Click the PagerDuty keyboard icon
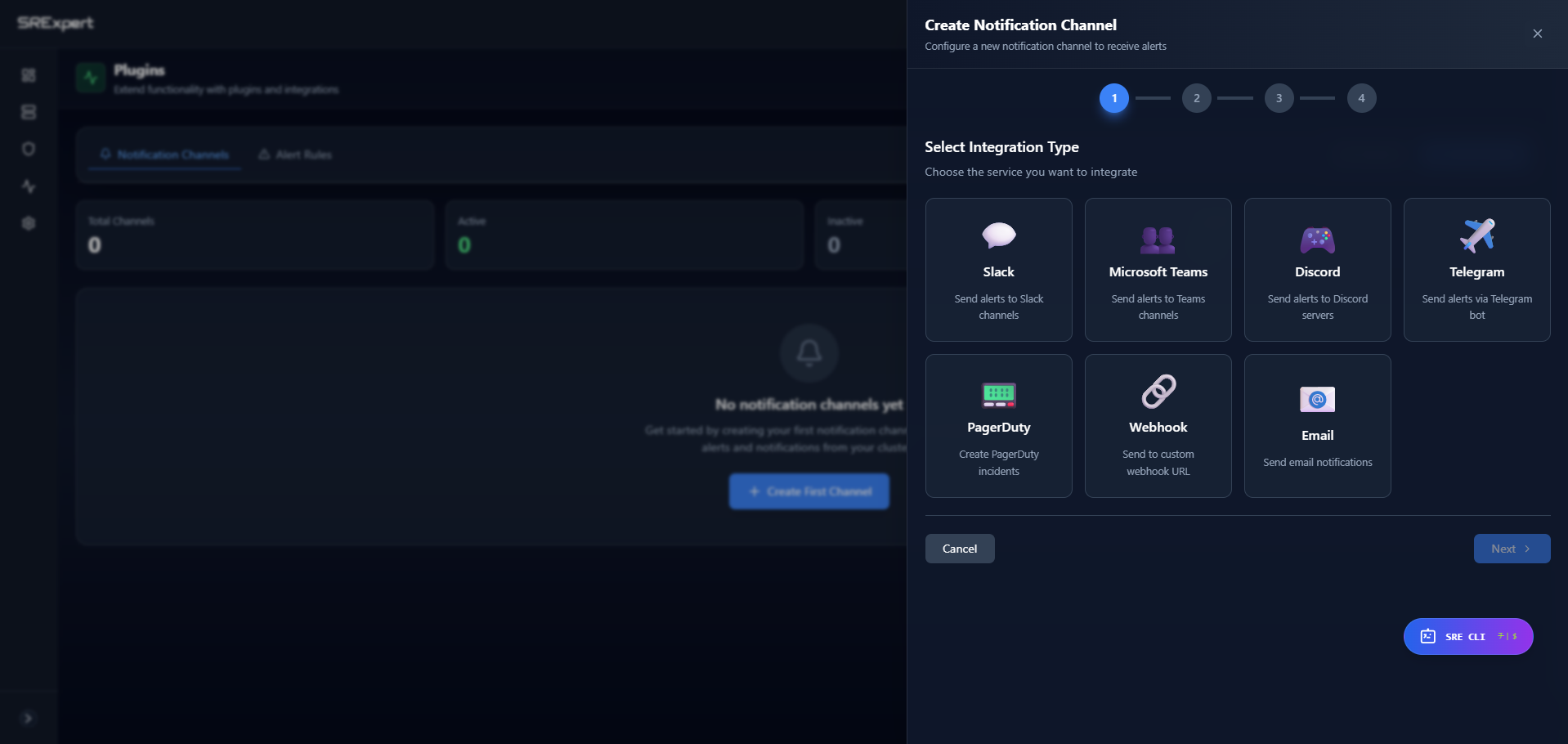Viewport: 1568px width, 744px height. pos(998,395)
